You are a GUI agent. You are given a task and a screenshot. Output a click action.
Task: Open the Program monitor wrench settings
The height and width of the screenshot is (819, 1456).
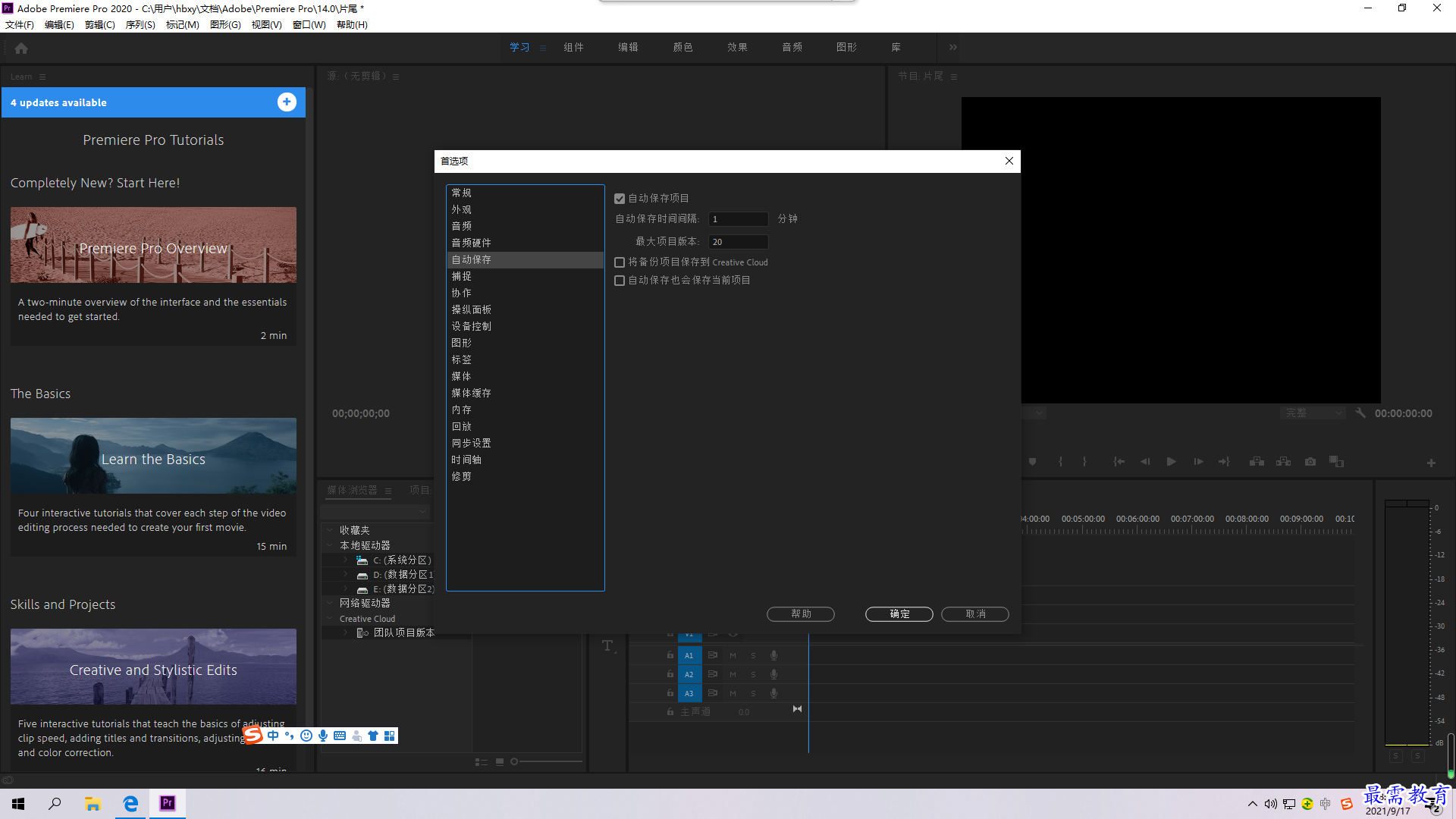pyautogui.click(x=1360, y=413)
